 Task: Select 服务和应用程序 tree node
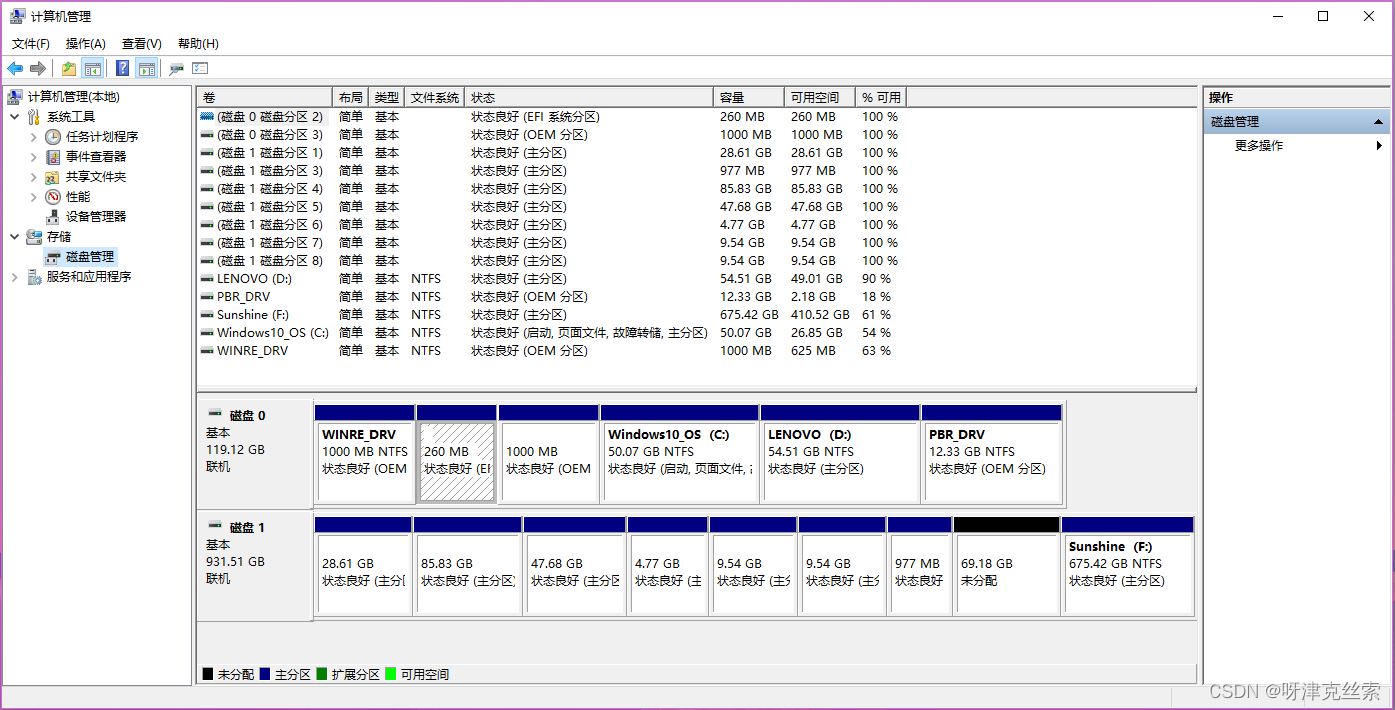[x=89, y=277]
